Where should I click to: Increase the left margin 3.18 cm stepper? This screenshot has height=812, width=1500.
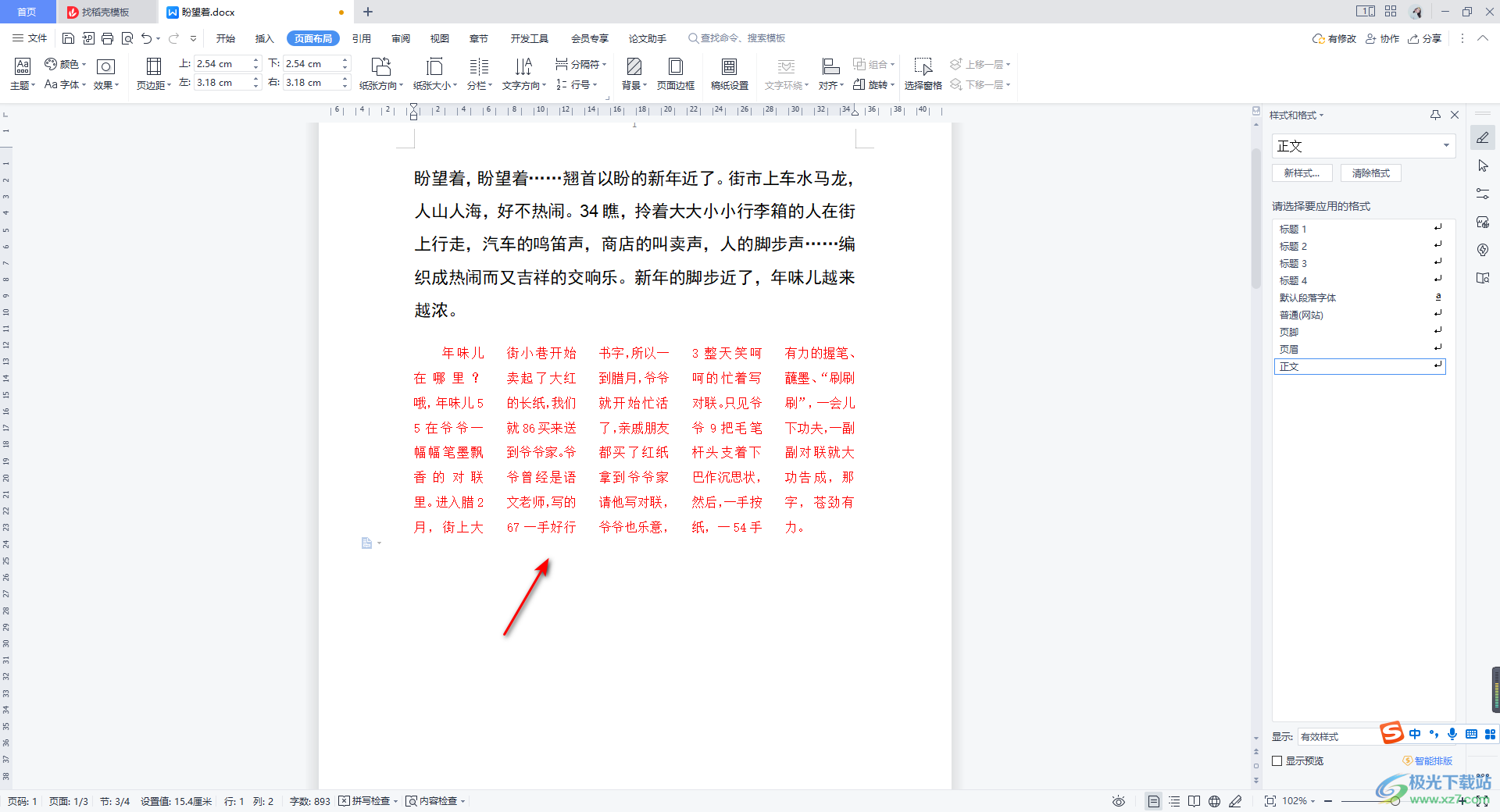(x=255, y=79)
